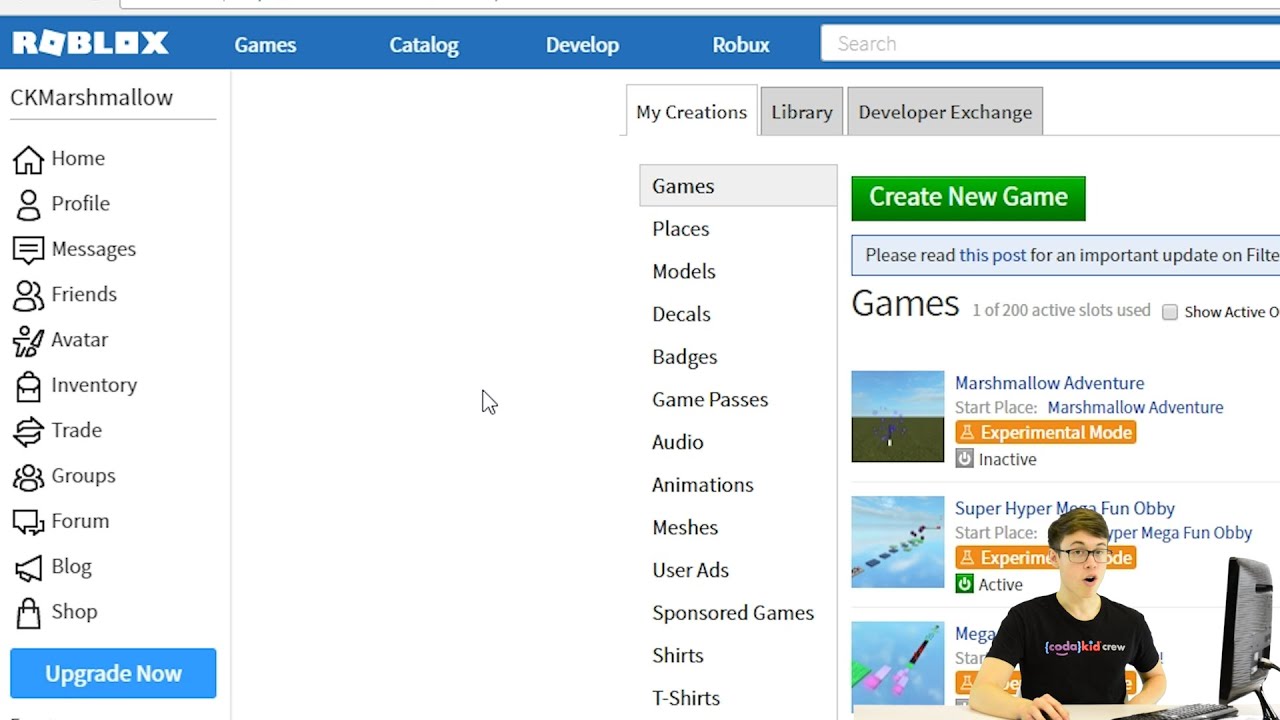Viewport: 1280px width, 720px height.
Task: Open Develop in top navigation
Action: point(582,45)
